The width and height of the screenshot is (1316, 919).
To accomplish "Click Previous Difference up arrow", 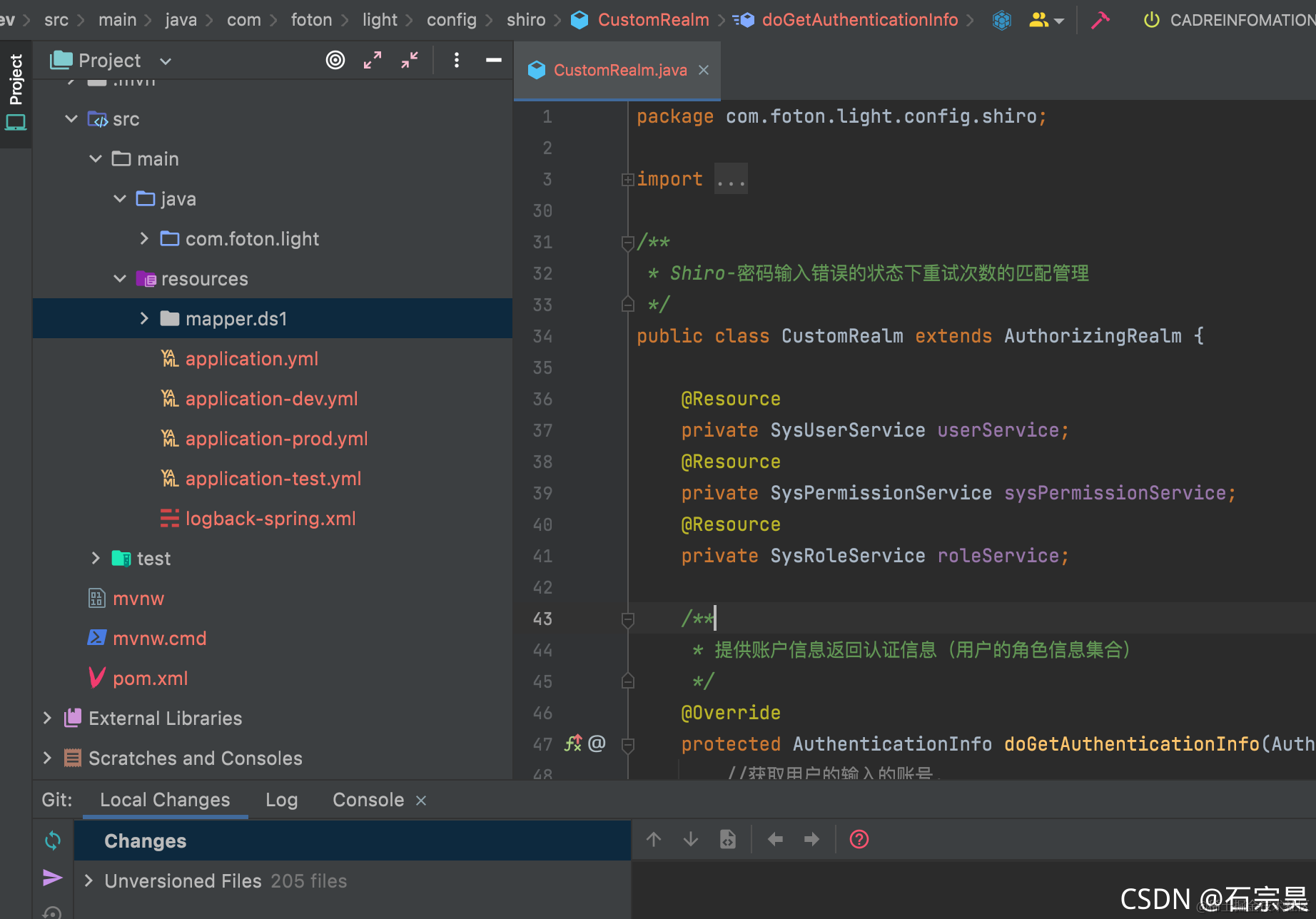I will click(x=654, y=840).
